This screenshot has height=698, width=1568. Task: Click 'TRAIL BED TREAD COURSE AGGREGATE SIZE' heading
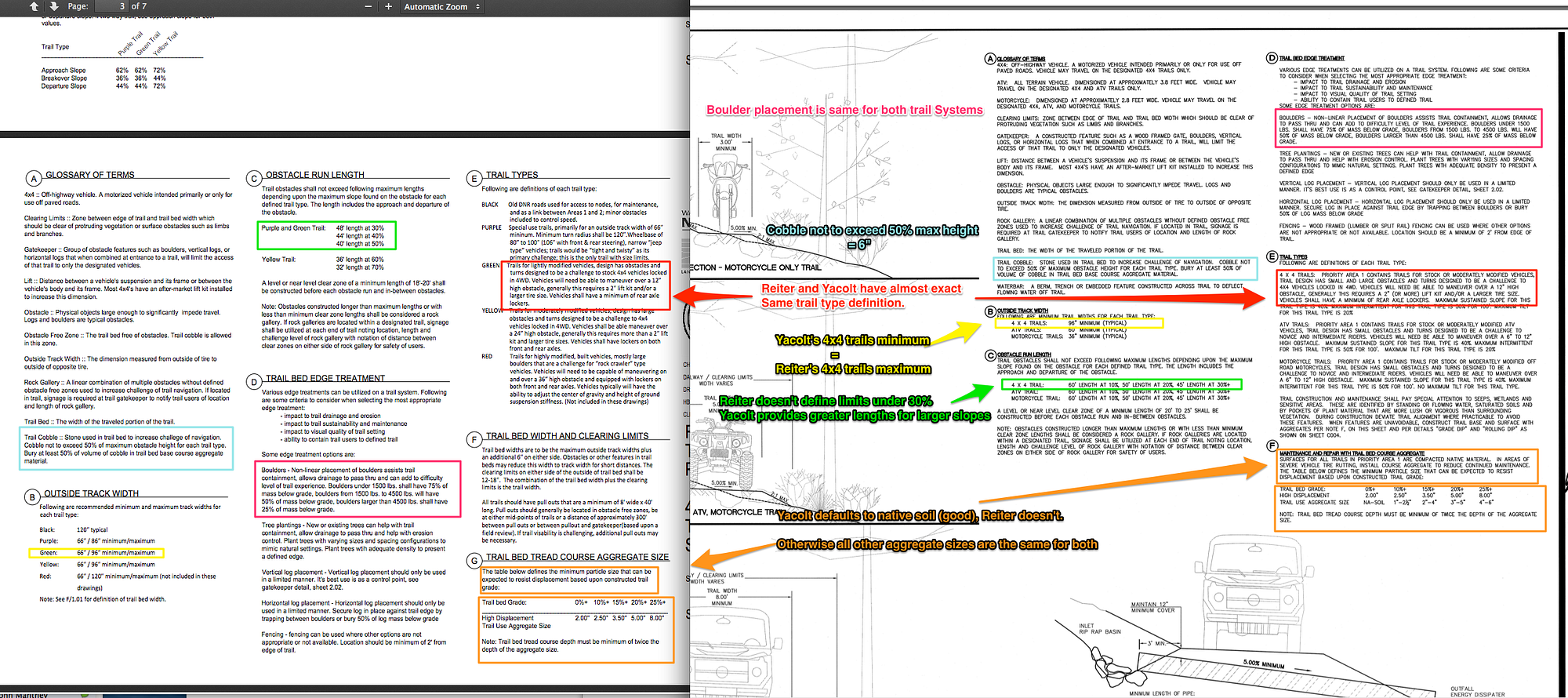click(x=578, y=557)
